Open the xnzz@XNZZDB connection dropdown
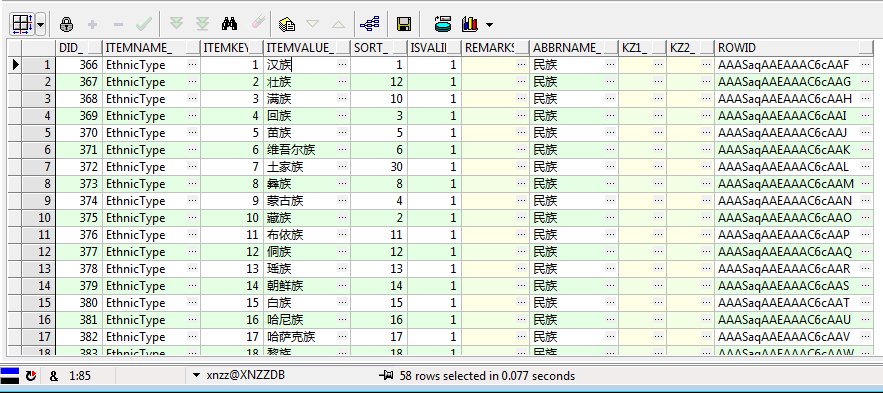This screenshot has width=883, height=393. (196, 376)
